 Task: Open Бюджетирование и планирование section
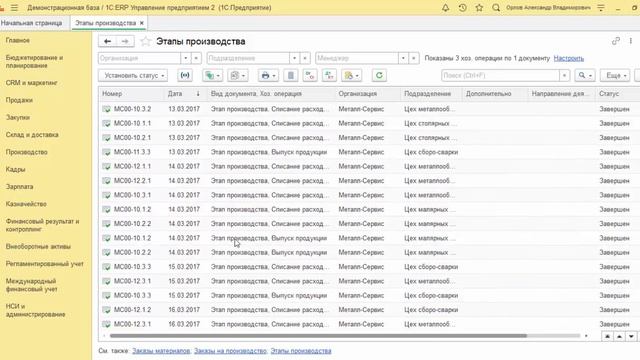pyautogui.click(x=34, y=62)
